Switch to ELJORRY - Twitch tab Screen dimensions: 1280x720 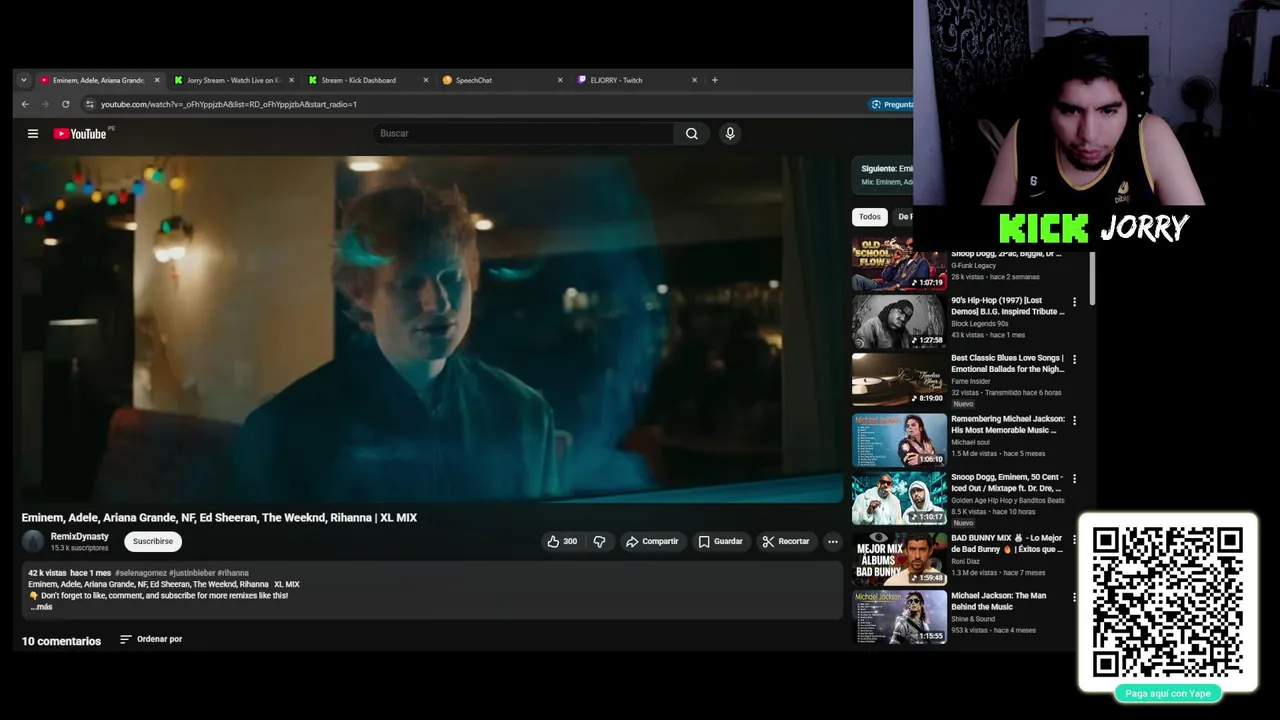[636, 80]
